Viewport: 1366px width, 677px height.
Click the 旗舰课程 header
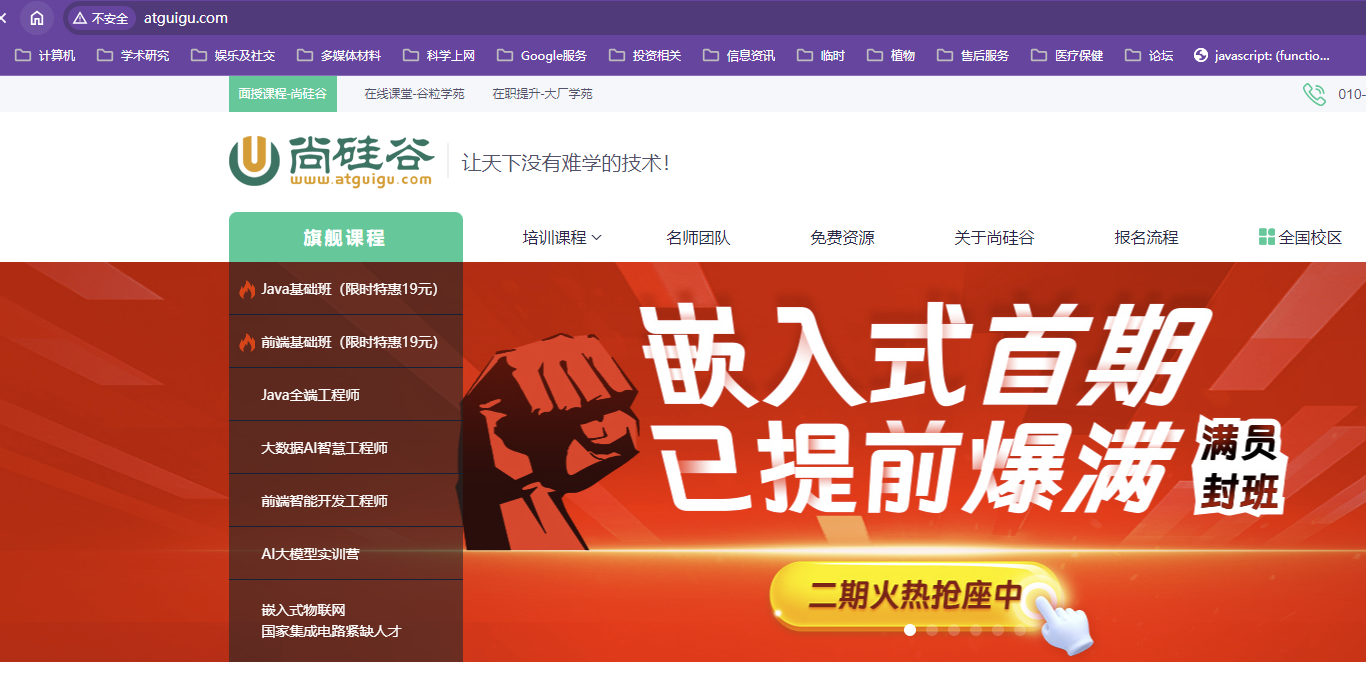pos(345,237)
